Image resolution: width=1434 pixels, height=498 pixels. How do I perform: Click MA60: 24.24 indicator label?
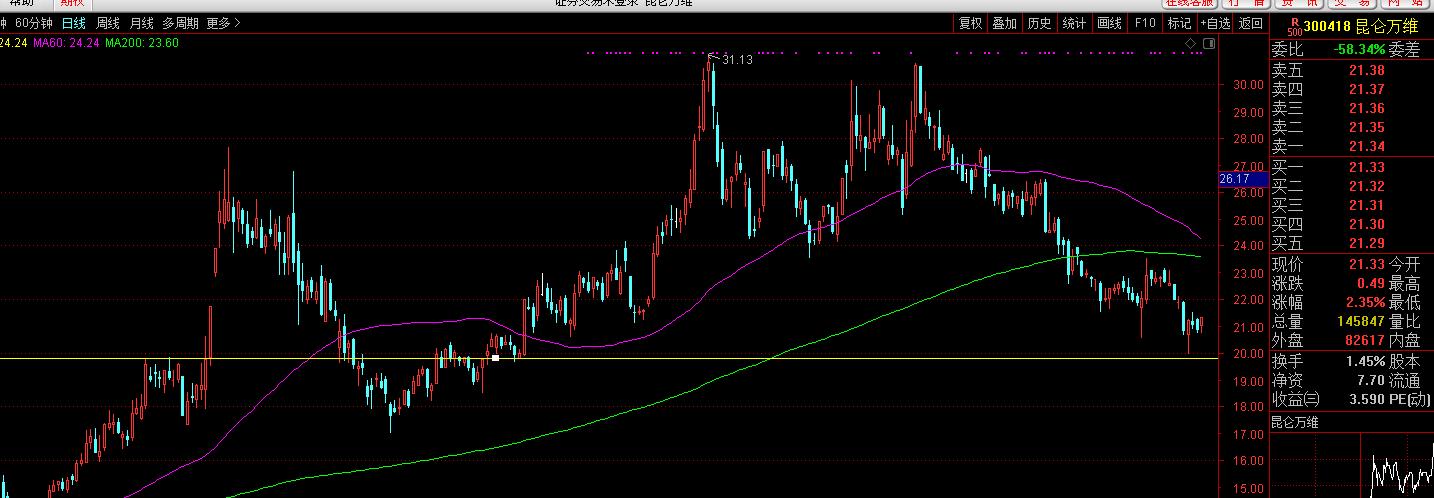pyautogui.click(x=65, y=43)
